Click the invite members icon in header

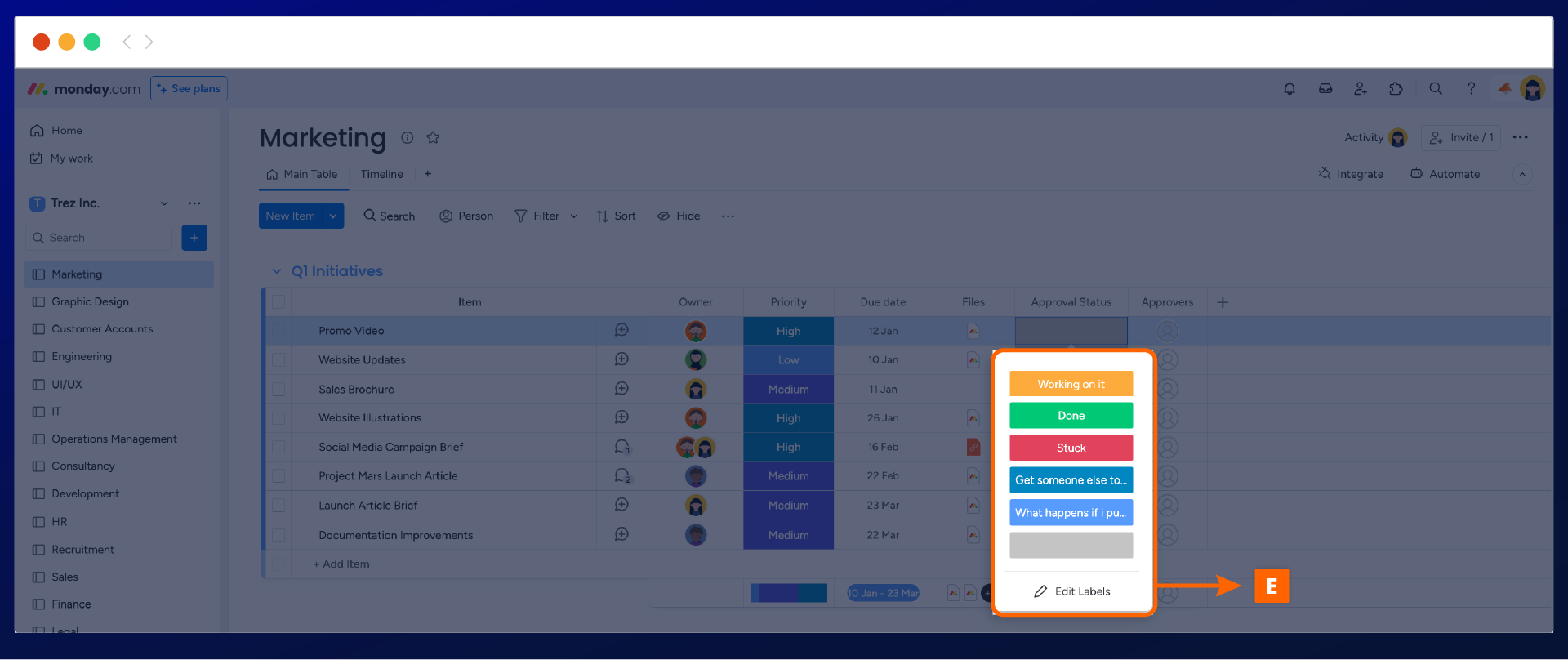1361,89
